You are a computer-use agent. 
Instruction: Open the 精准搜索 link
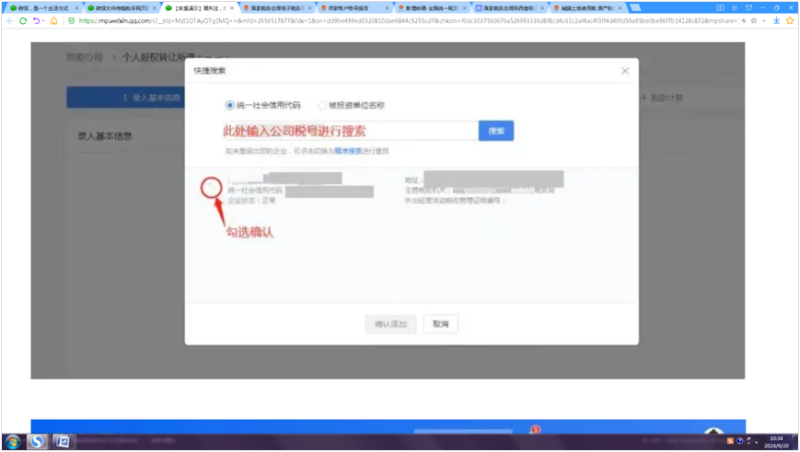tap(347, 150)
